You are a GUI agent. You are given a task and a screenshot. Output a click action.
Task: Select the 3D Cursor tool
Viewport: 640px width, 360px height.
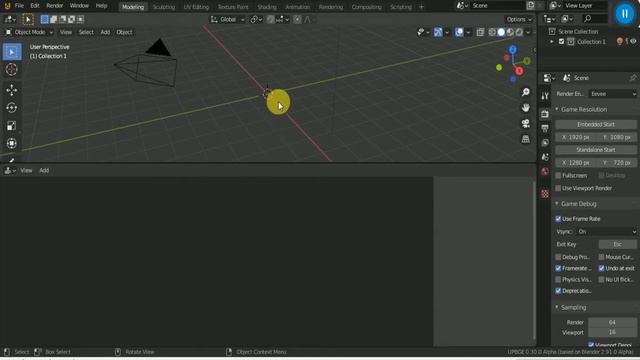[12, 69]
